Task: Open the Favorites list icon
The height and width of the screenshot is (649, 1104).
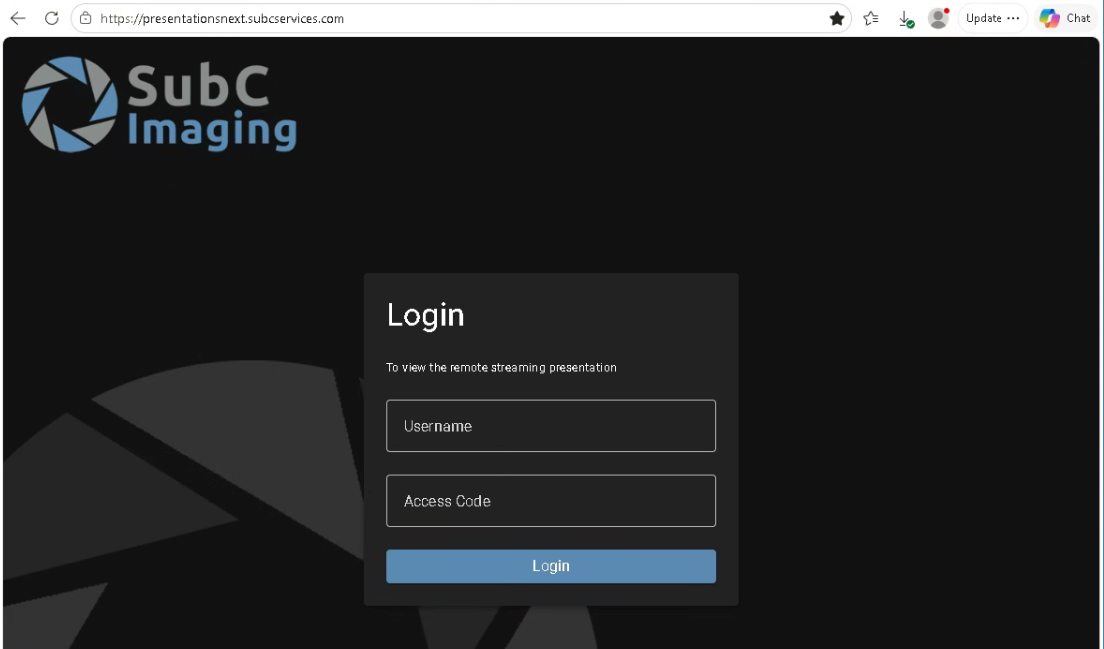Action: [x=871, y=18]
